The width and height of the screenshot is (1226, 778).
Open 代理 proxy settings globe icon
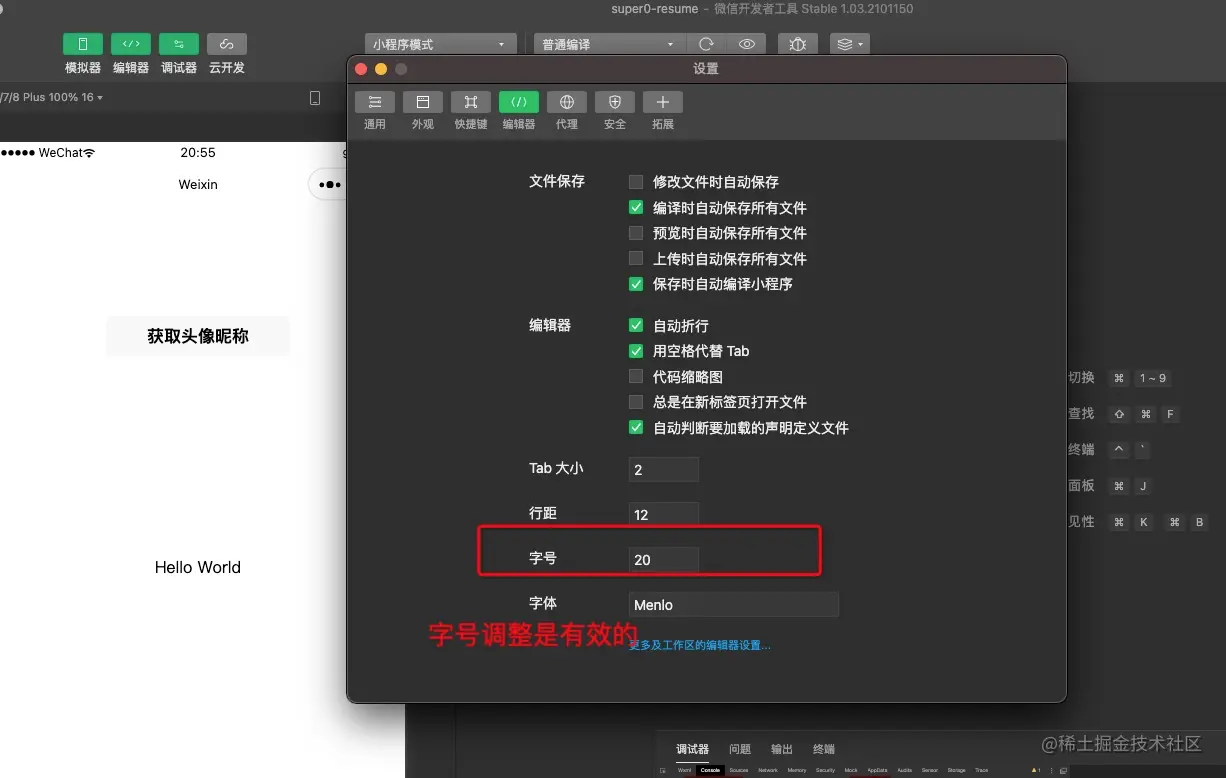coord(567,102)
